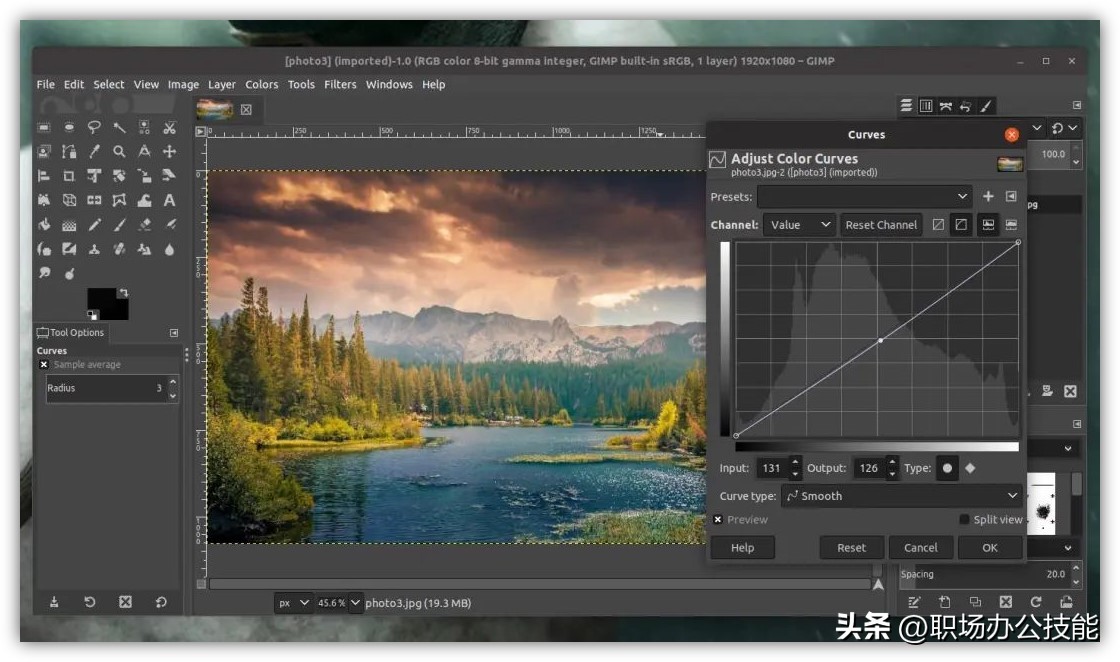1120x662 pixels.
Task: Expand the Curve type Smooth dropdown
Action: point(900,496)
